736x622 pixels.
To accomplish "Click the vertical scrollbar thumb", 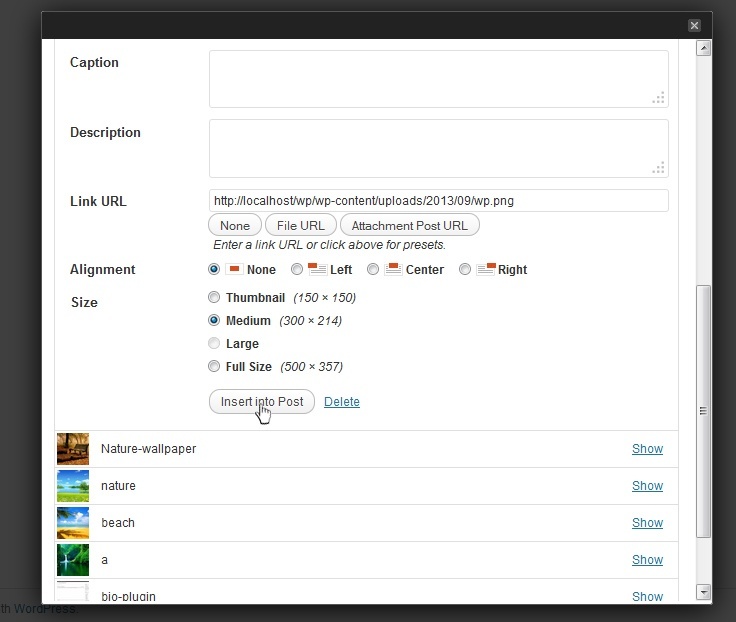I will click(x=703, y=411).
